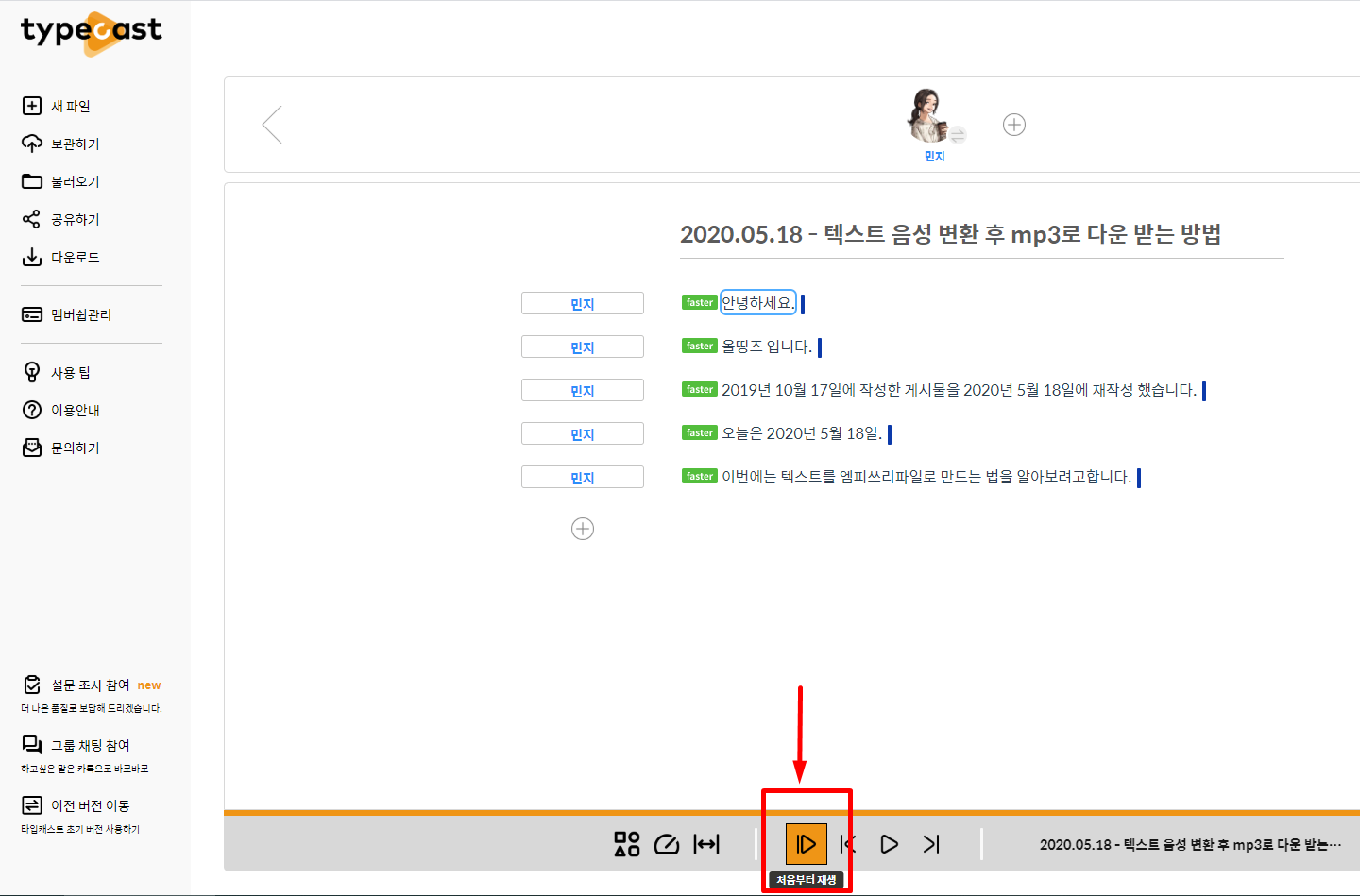
Task: Click 민지 speaker button for 2019년 10월 line
Action: pos(583,390)
